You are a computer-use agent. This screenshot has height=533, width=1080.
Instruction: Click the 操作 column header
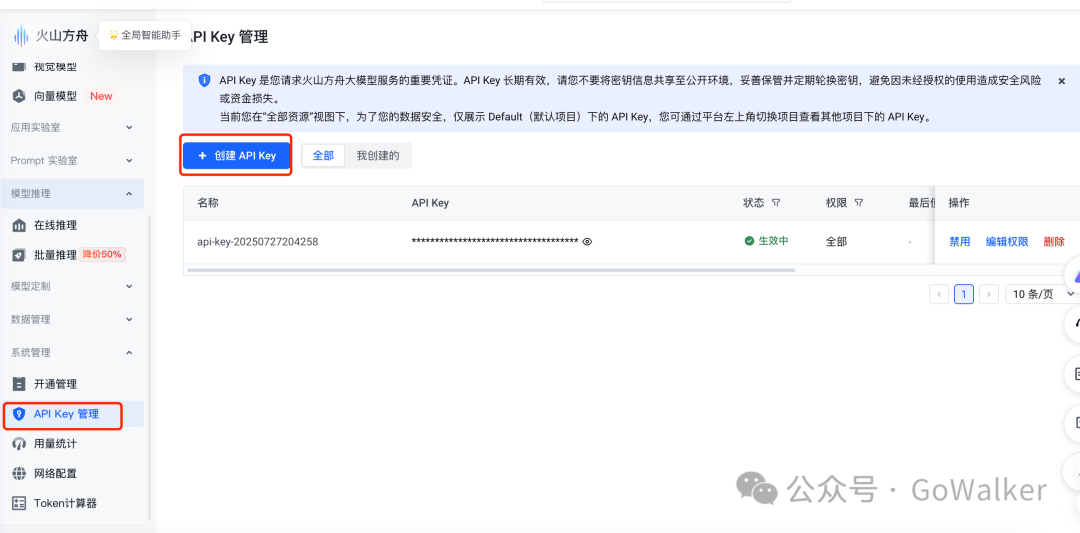pos(959,203)
